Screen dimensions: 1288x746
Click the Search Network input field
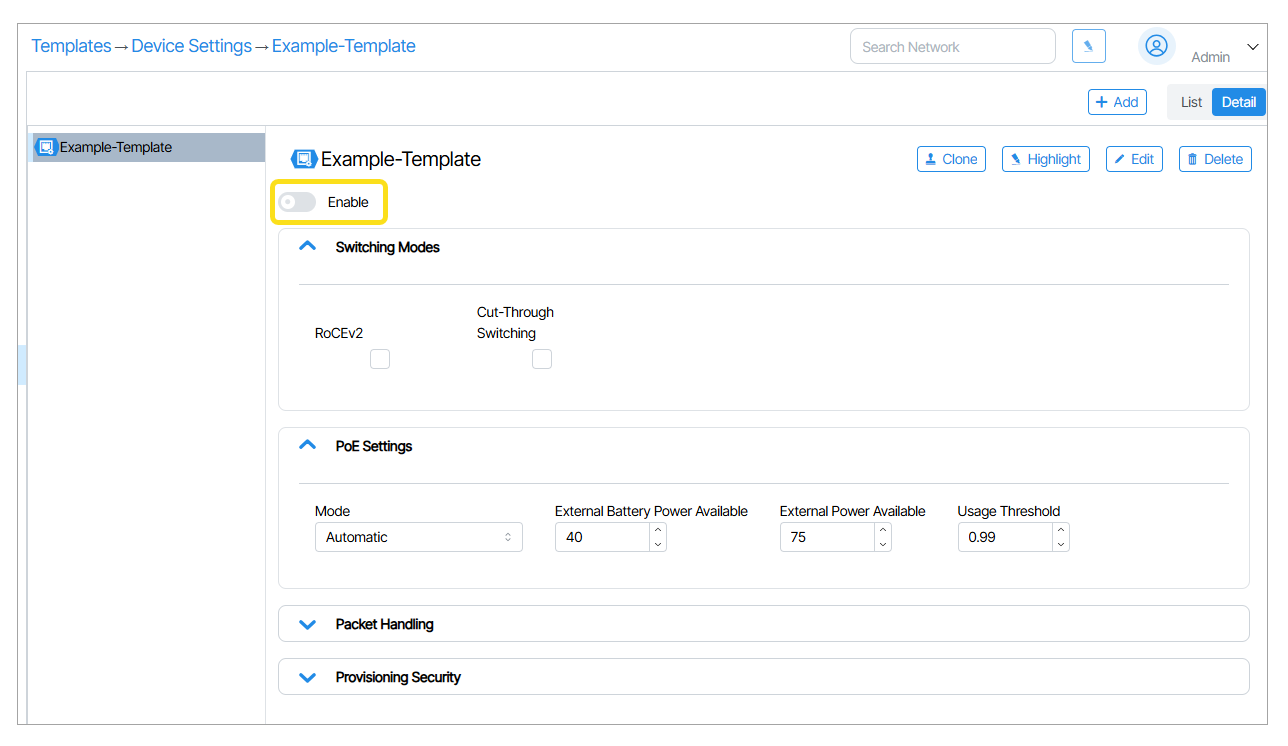coord(952,46)
